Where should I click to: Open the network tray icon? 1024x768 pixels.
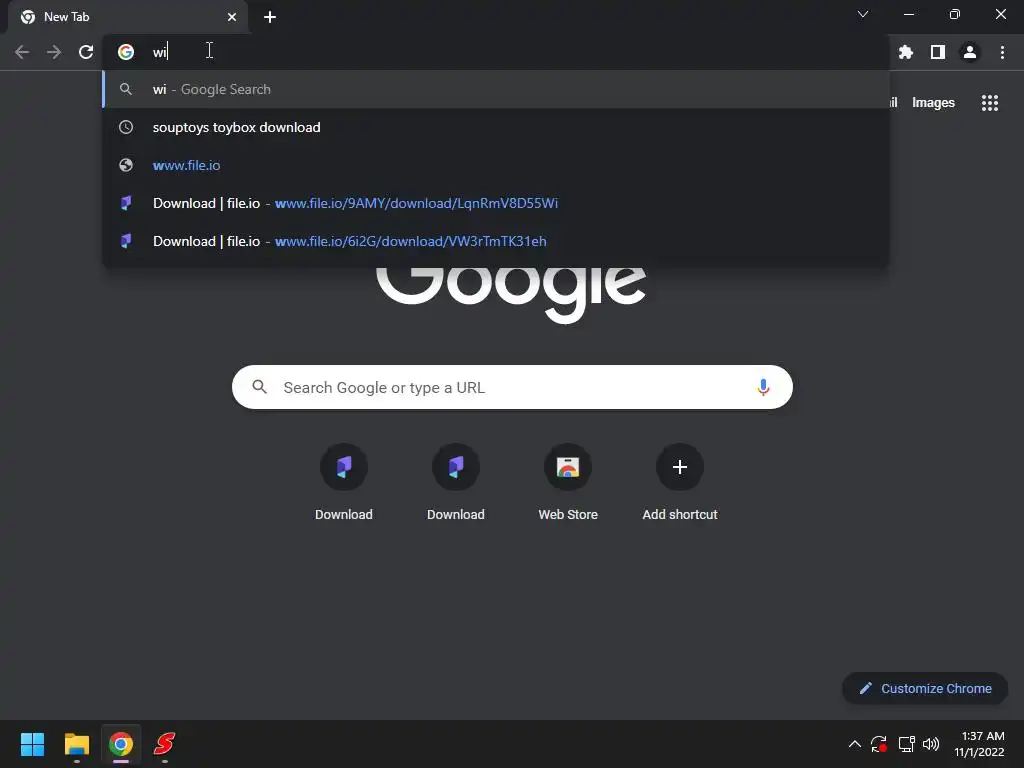tap(906, 744)
